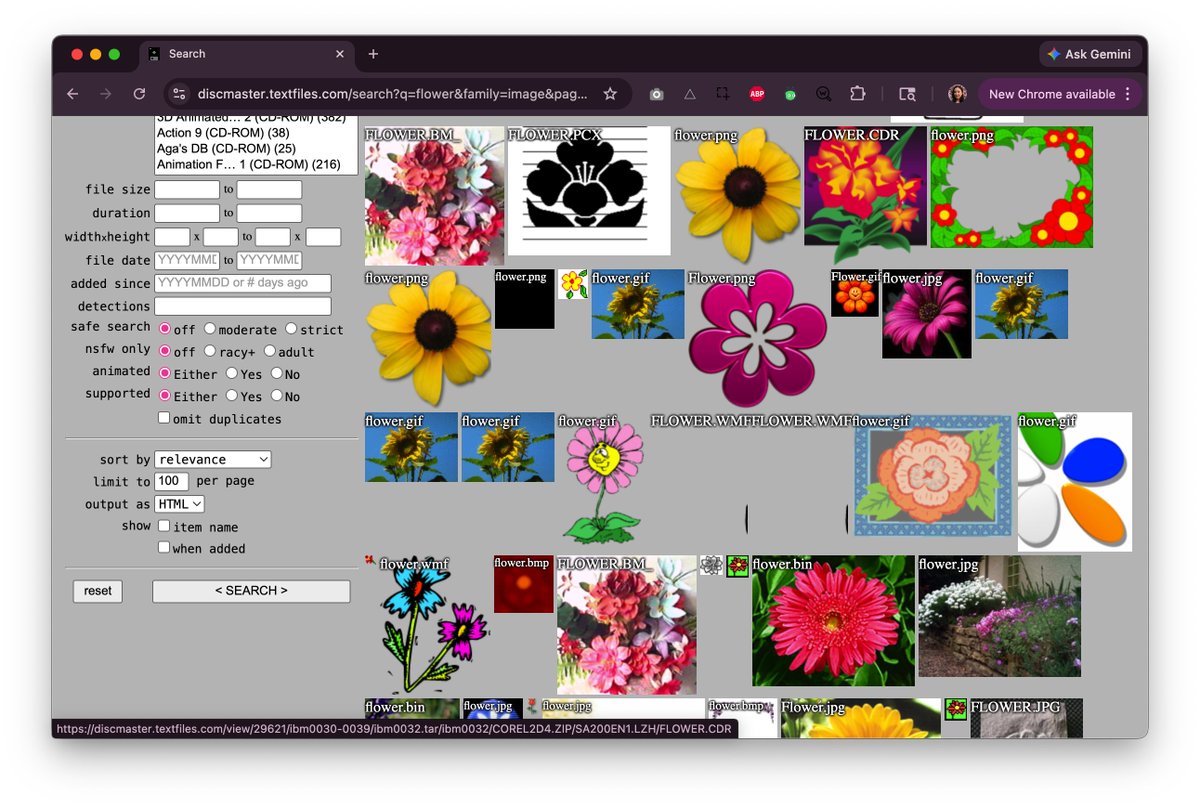Open the tab search icon before avatar

coord(907,94)
